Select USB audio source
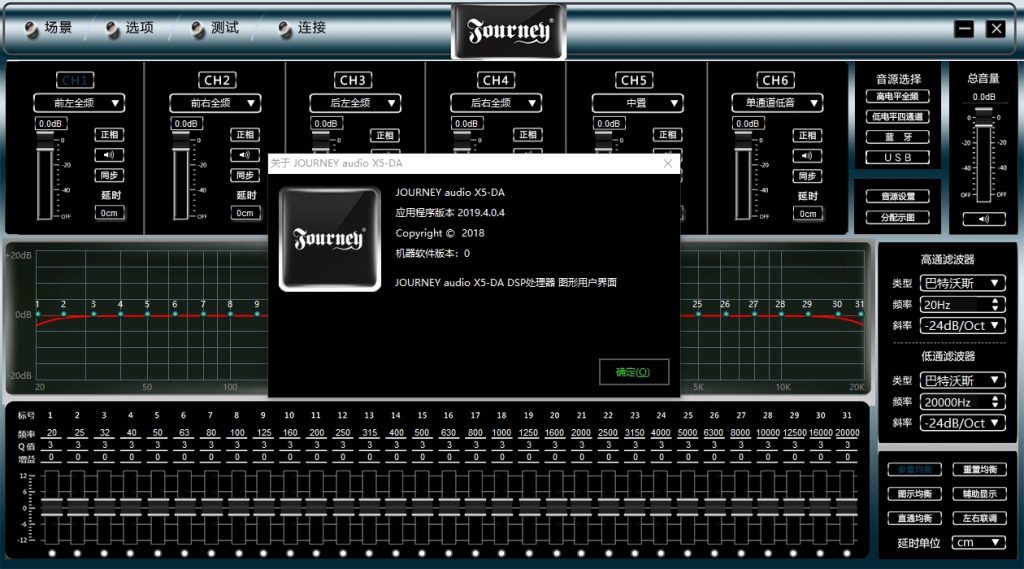 [897, 157]
